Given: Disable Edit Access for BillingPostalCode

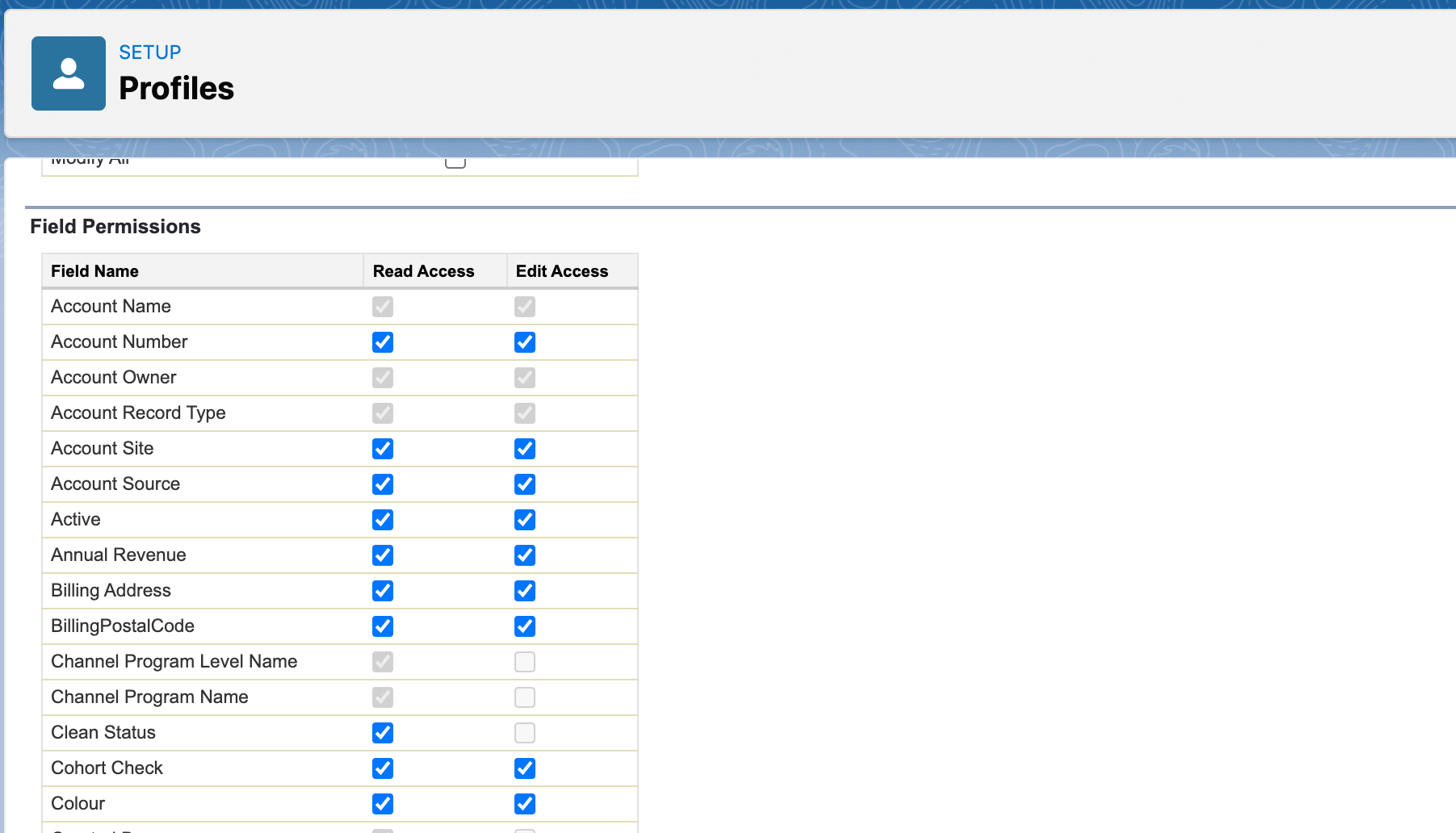Looking at the screenshot, I should point(524,626).
